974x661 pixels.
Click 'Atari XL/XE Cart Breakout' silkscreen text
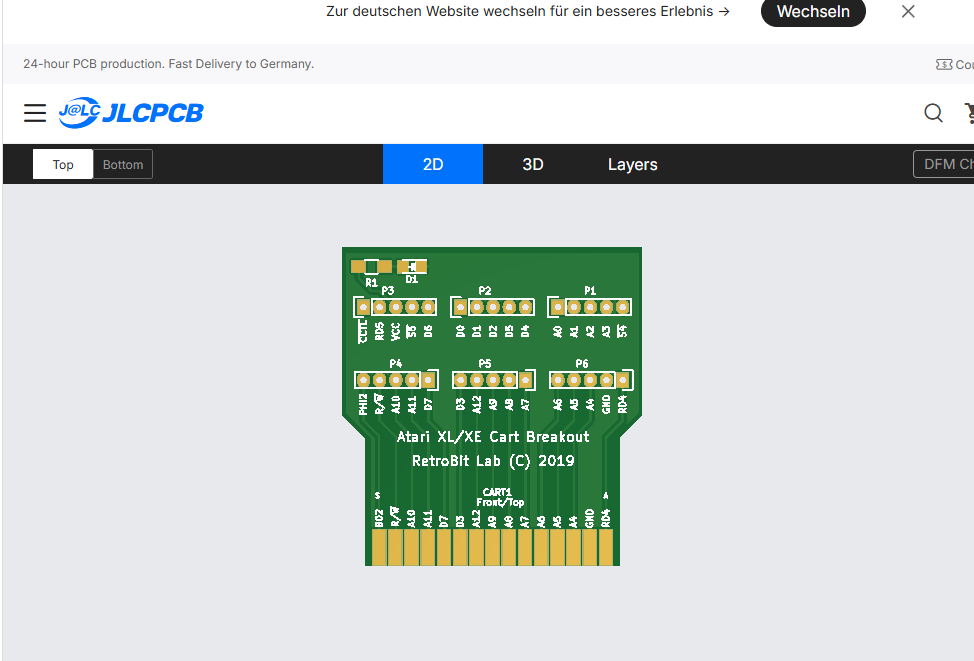pyautogui.click(x=493, y=437)
